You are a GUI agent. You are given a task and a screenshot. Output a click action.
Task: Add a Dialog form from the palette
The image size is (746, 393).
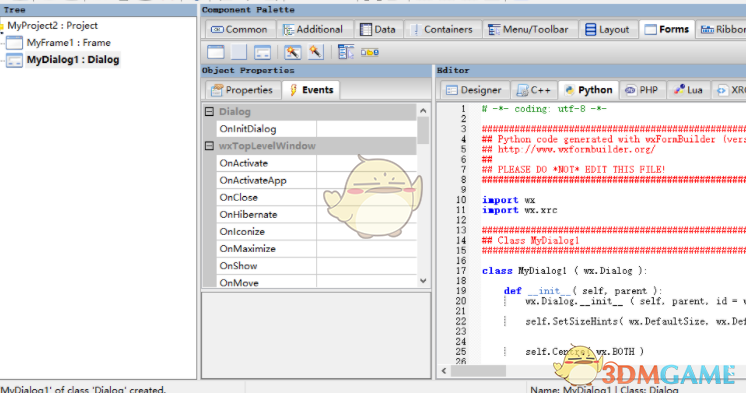262,52
